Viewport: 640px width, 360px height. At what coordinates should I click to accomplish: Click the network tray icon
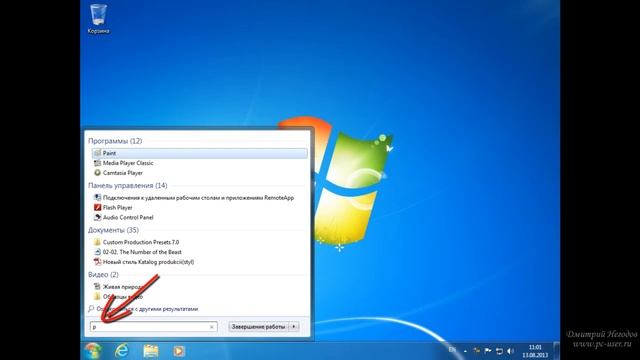pyautogui.click(x=499, y=351)
